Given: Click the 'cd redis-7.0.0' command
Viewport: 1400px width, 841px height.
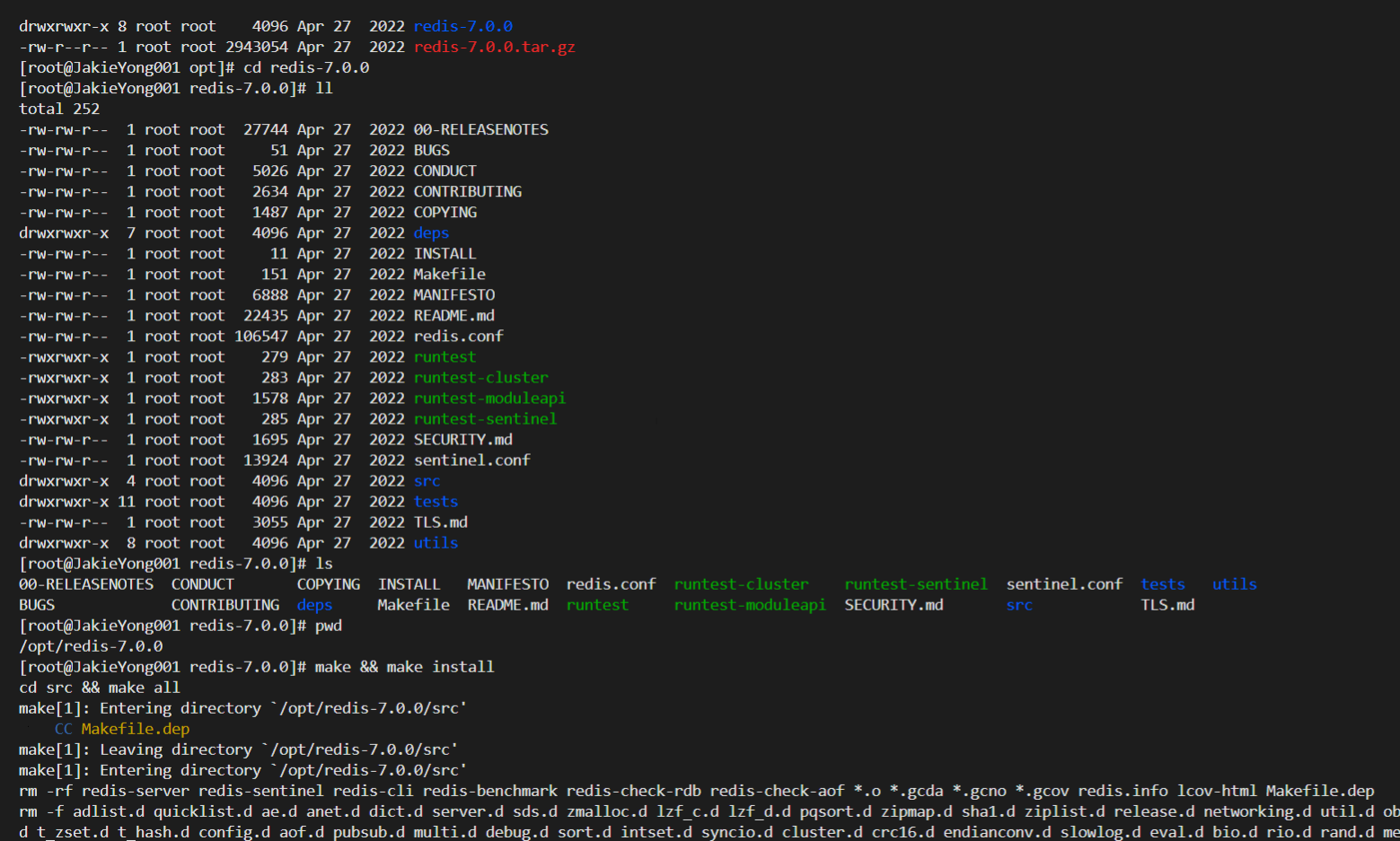Looking at the screenshot, I should pos(306,67).
